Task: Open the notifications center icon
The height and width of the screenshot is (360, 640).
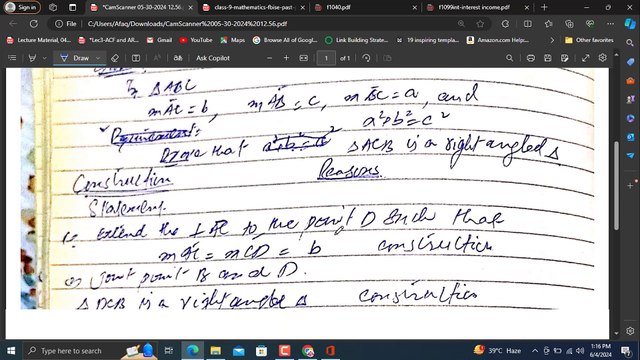Action: [626, 351]
